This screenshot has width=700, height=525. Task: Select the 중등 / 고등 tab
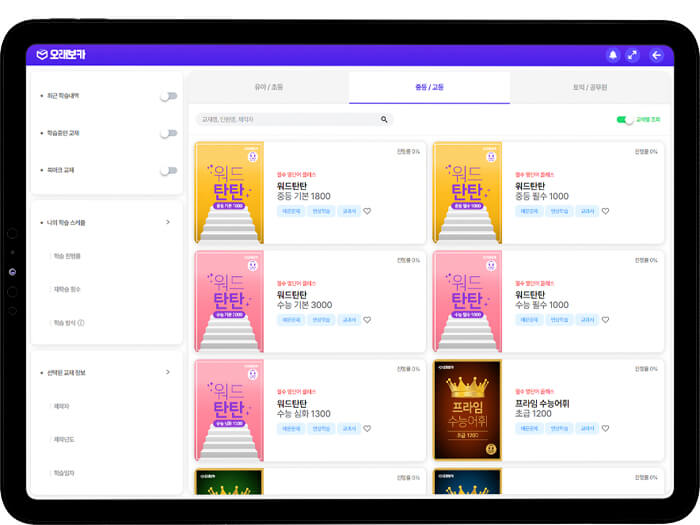coord(429,87)
